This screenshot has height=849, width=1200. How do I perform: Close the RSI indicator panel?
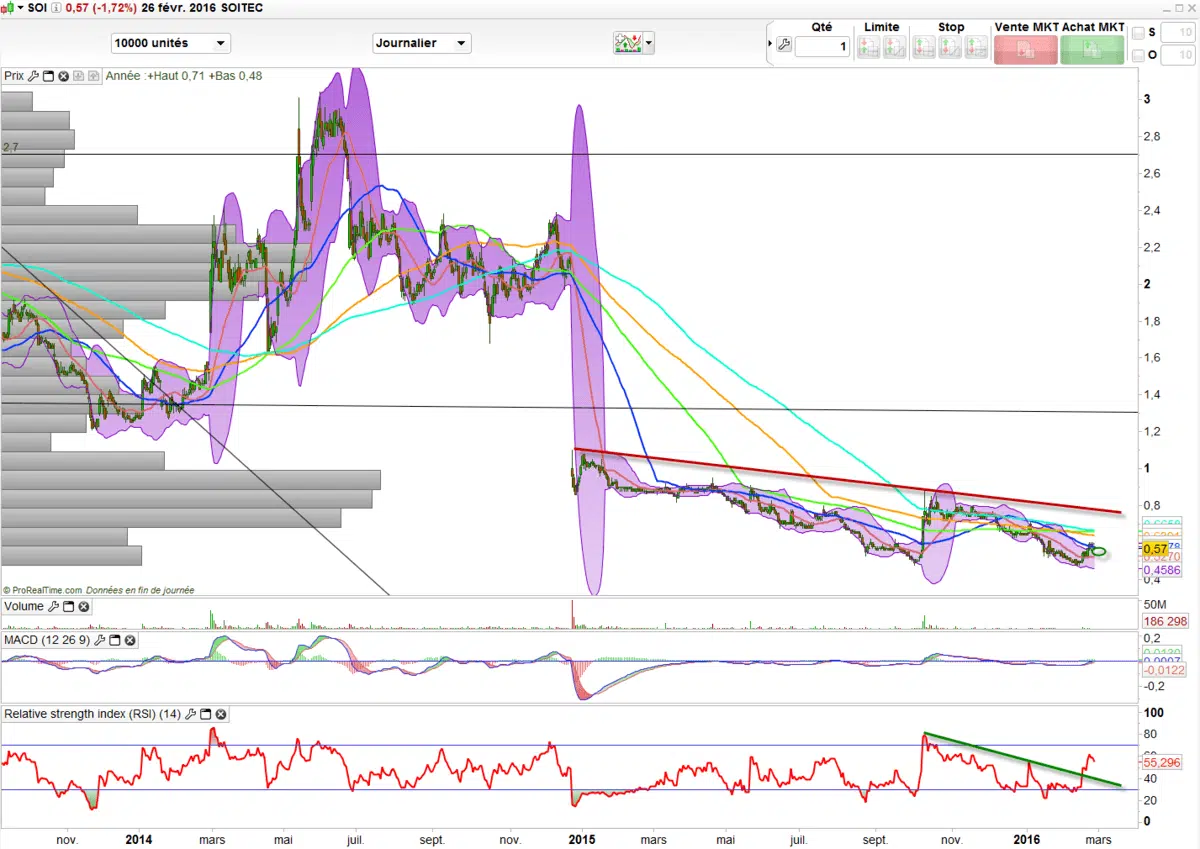[x=221, y=714]
